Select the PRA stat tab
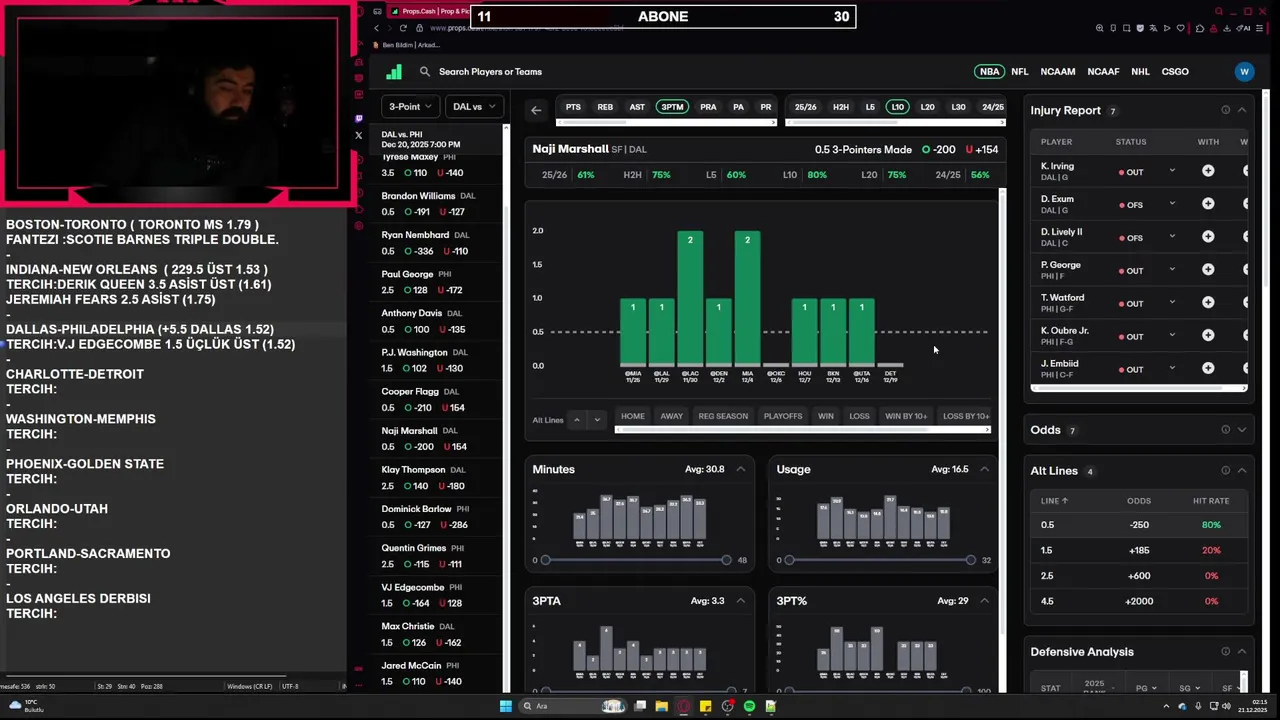Screen dimensions: 1280x720 coord(708,107)
